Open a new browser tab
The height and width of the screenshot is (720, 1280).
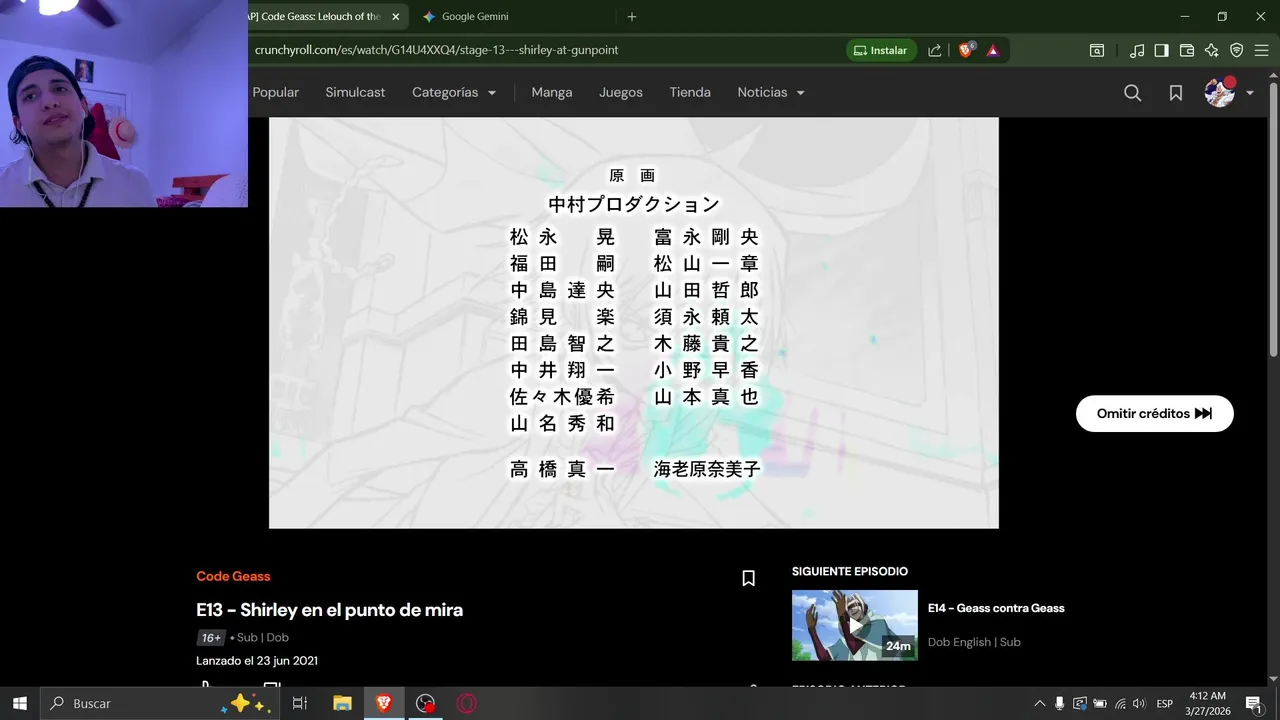tap(631, 17)
